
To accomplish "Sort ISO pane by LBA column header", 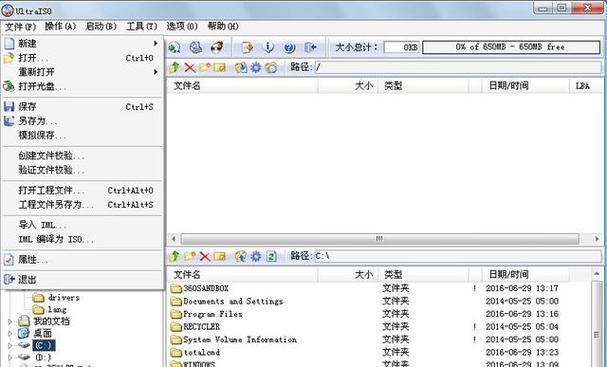I will [x=585, y=86].
